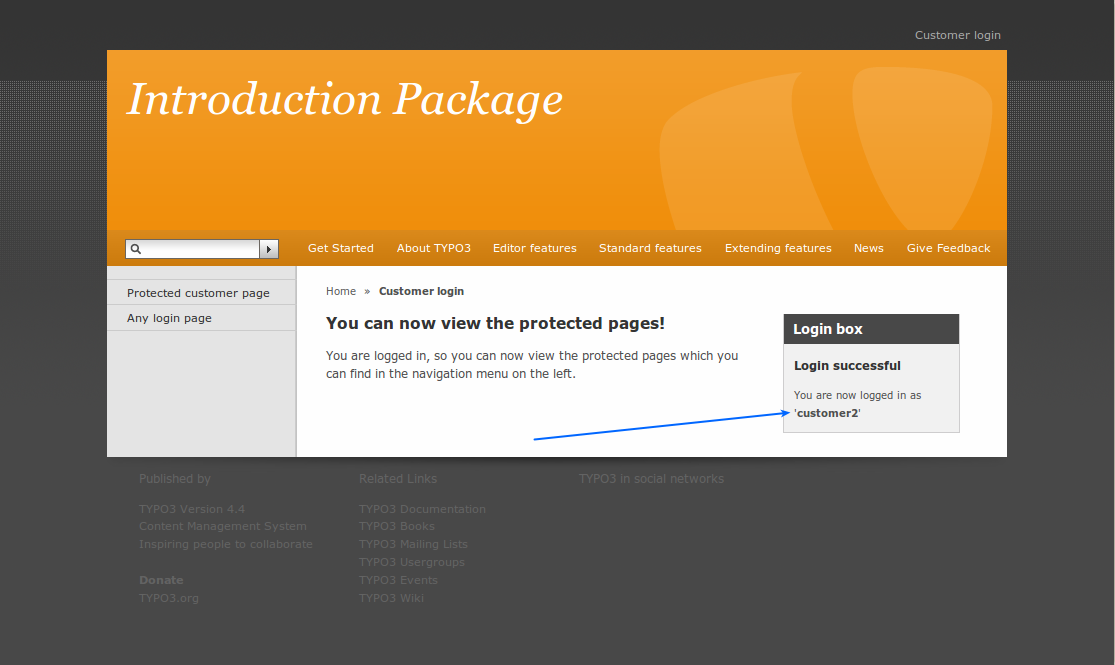This screenshot has width=1115, height=665.
Task: Open the News menu item
Action: click(x=868, y=248)
